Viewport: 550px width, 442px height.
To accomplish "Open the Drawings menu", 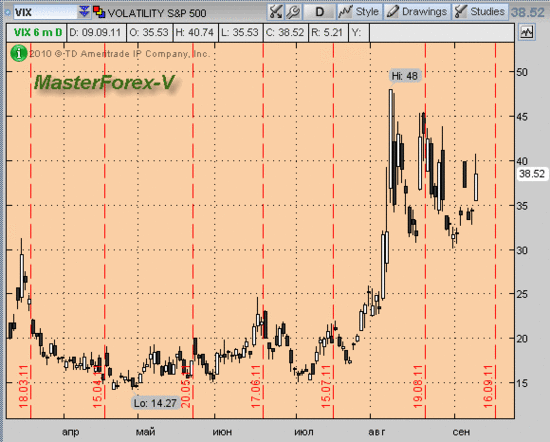I will [x=417, y=12].
